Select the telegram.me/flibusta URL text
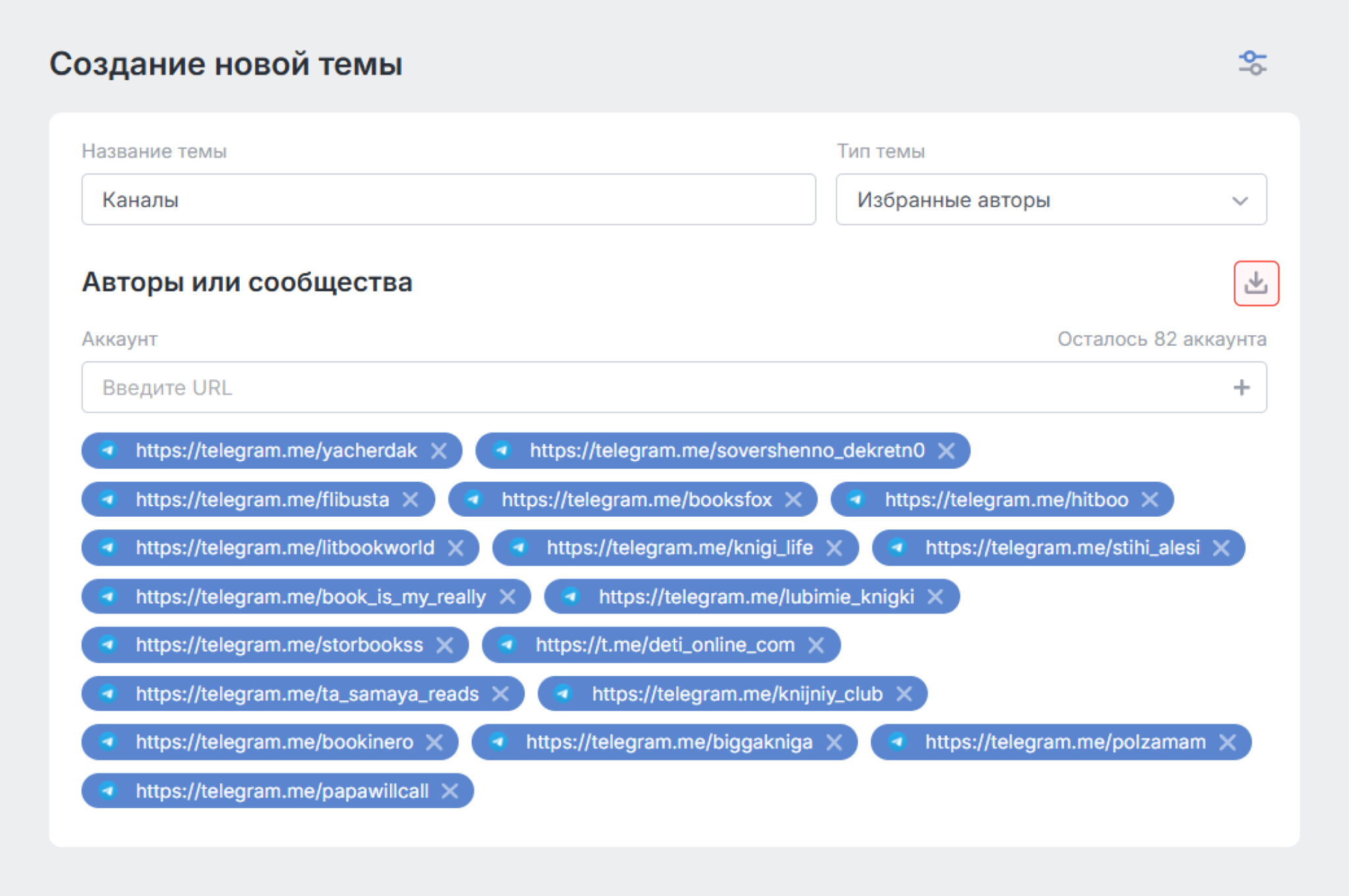This screenshot has width=1349, height=896. [x=262, y=500]
